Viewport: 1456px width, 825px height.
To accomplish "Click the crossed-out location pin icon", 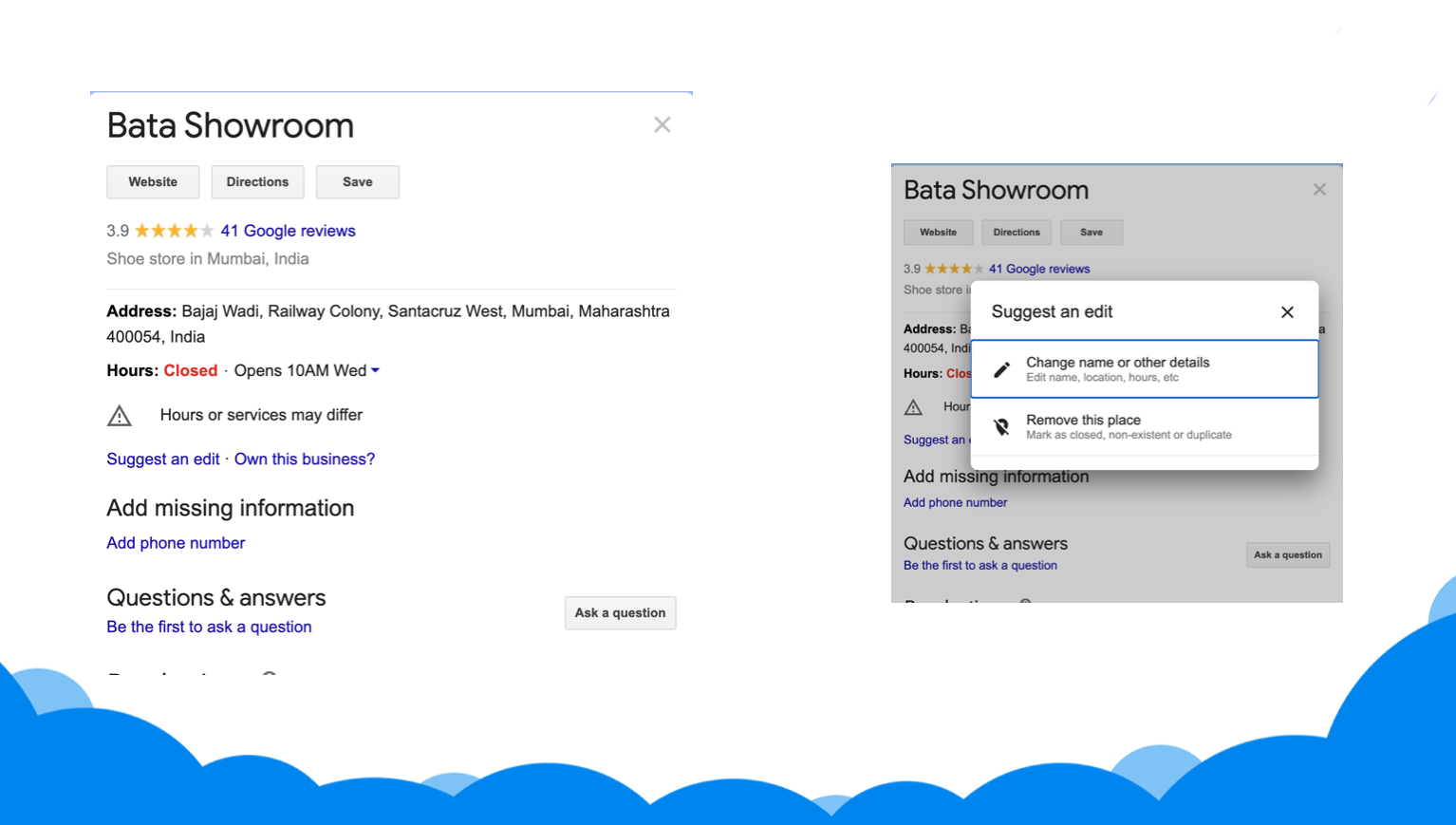I will click(x=1001, y=427).
